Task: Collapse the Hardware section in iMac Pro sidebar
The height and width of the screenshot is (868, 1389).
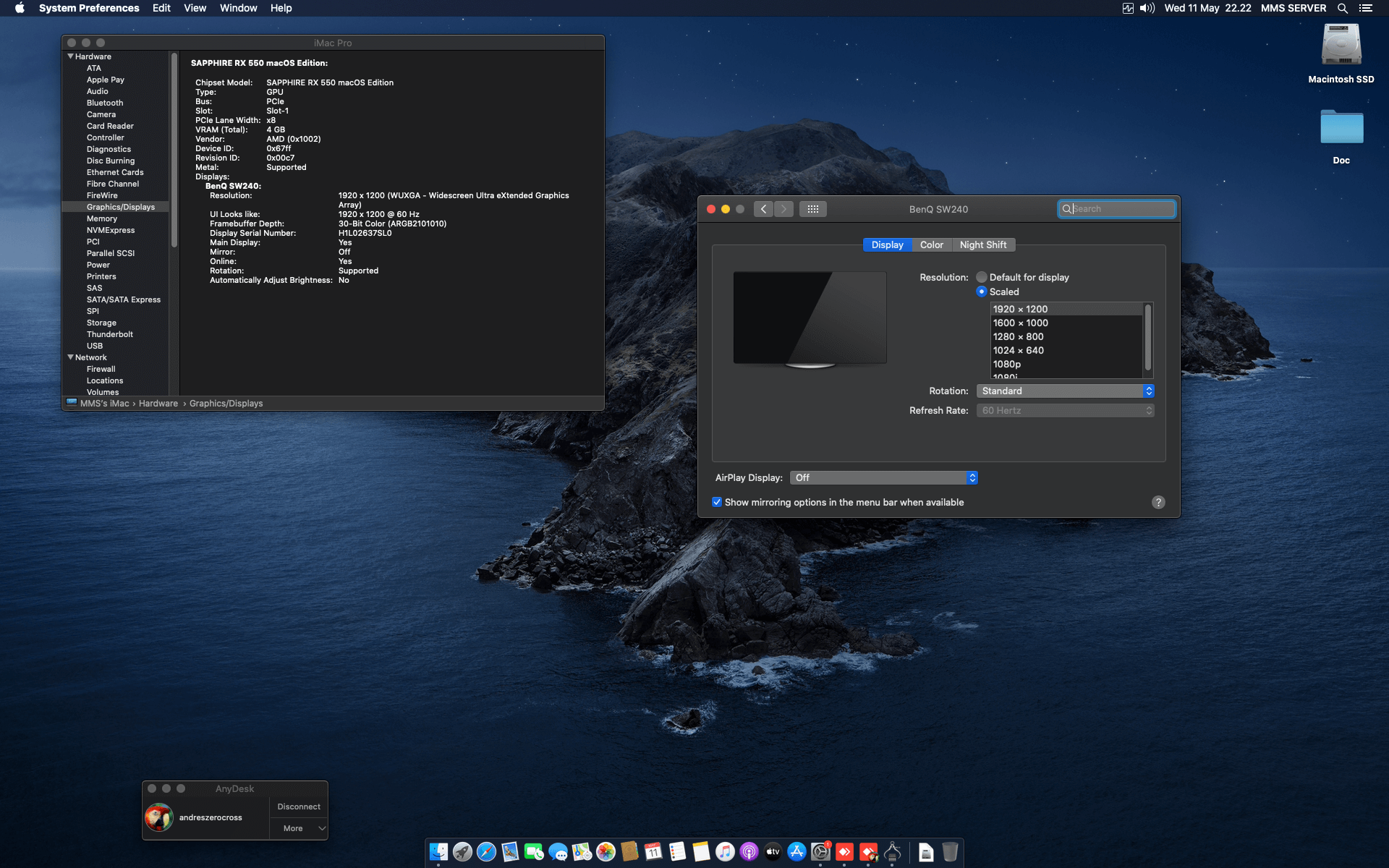Action: (70, 56)
